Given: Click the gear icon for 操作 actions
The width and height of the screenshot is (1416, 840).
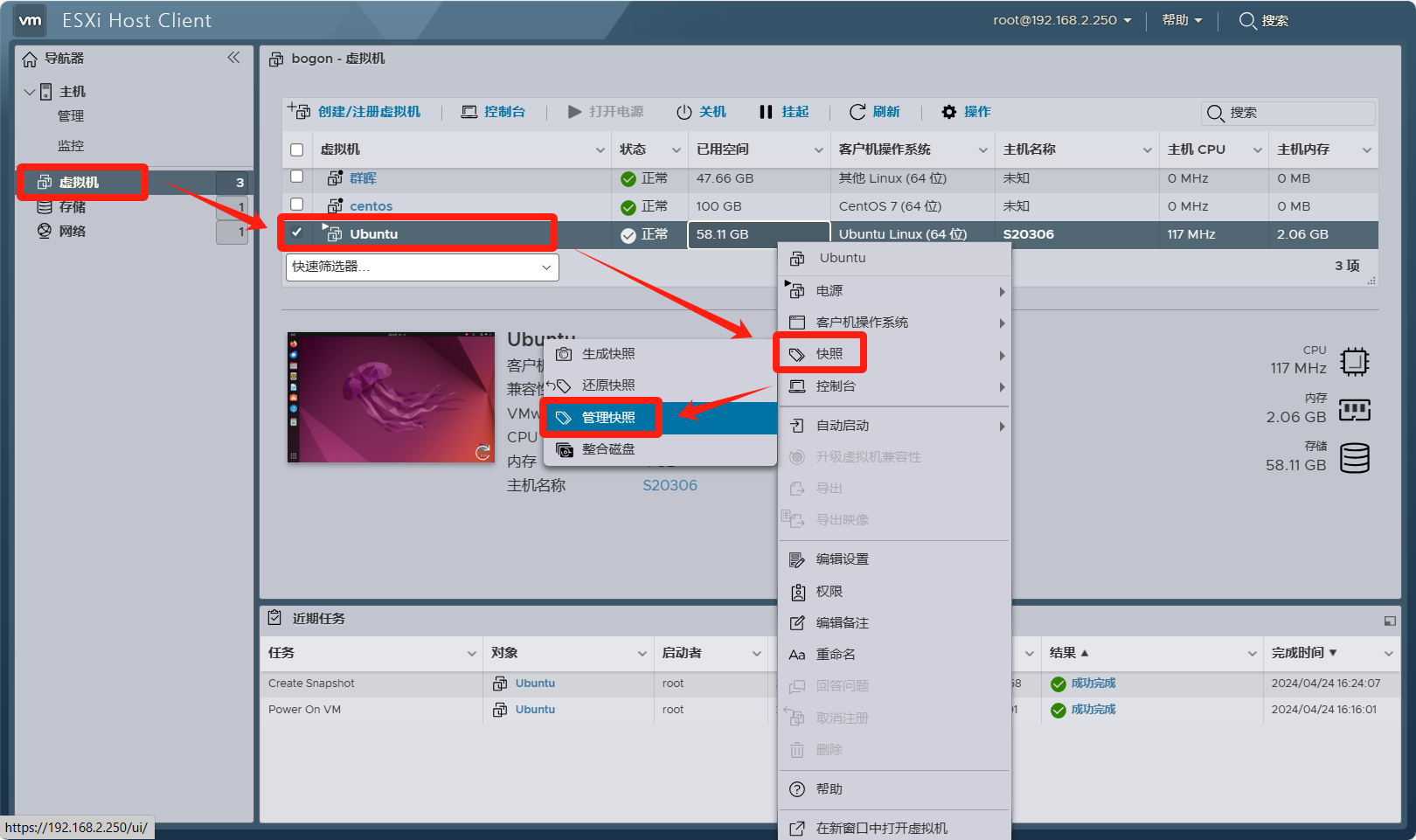Looking at the screenshot, I should [949, 112].
